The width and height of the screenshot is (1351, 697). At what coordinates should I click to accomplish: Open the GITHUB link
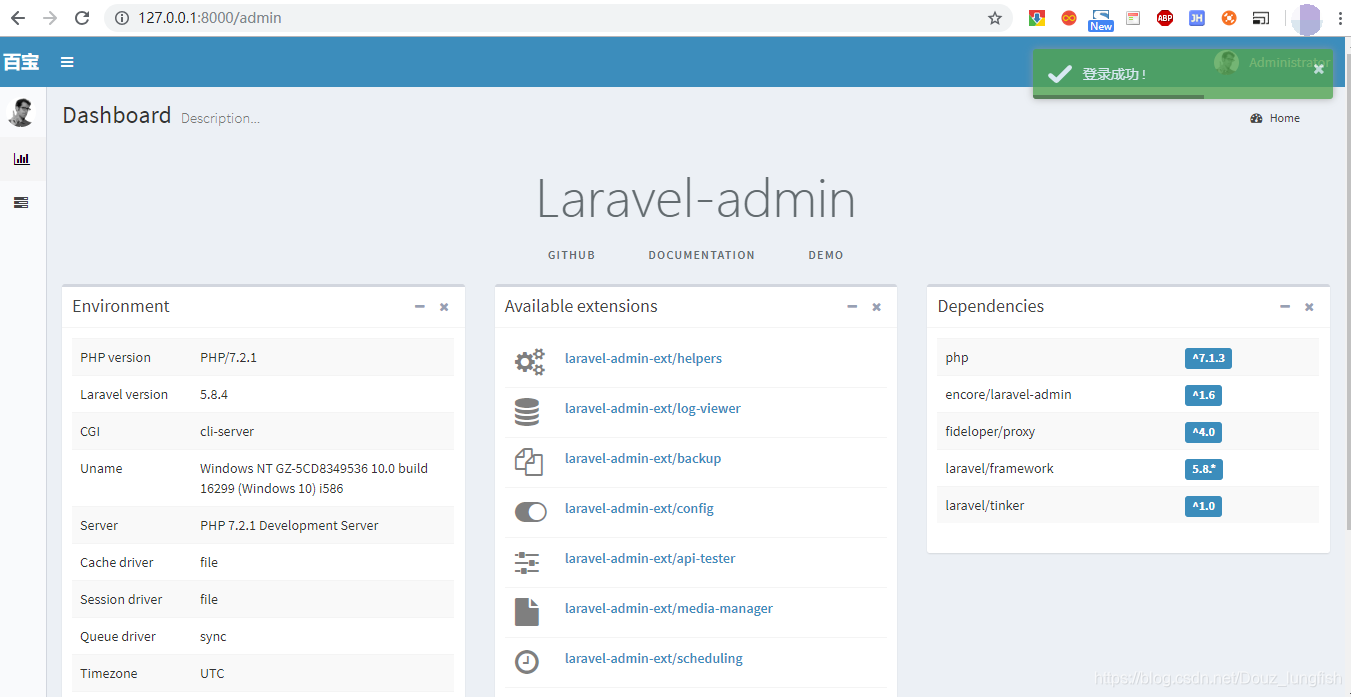pos(571,255)
